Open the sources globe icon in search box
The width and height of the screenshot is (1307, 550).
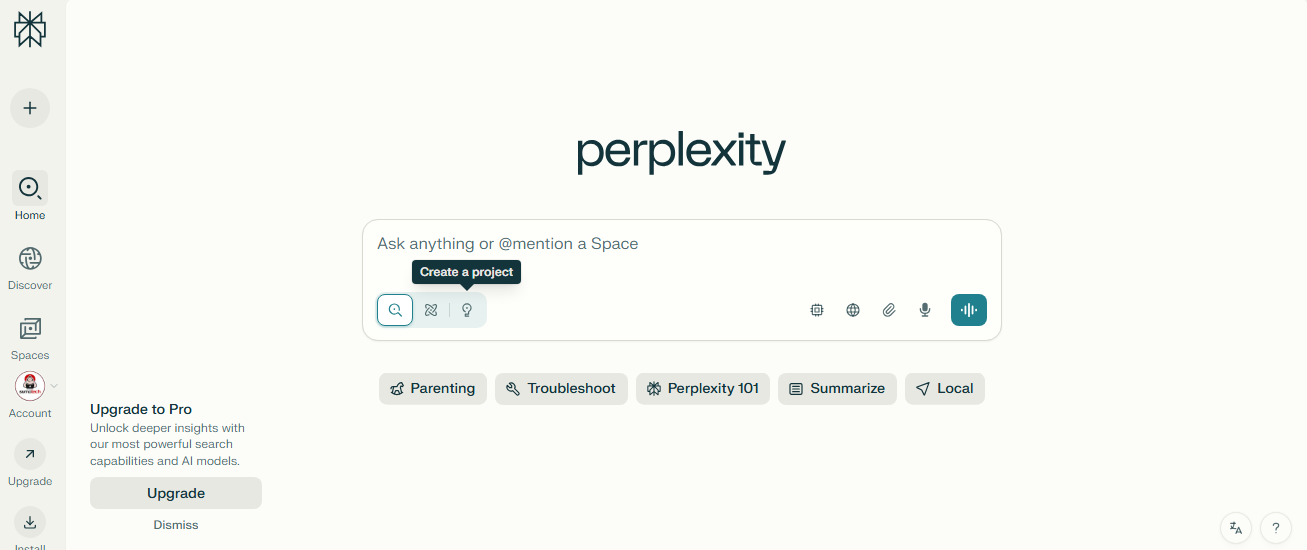[853, 310]
